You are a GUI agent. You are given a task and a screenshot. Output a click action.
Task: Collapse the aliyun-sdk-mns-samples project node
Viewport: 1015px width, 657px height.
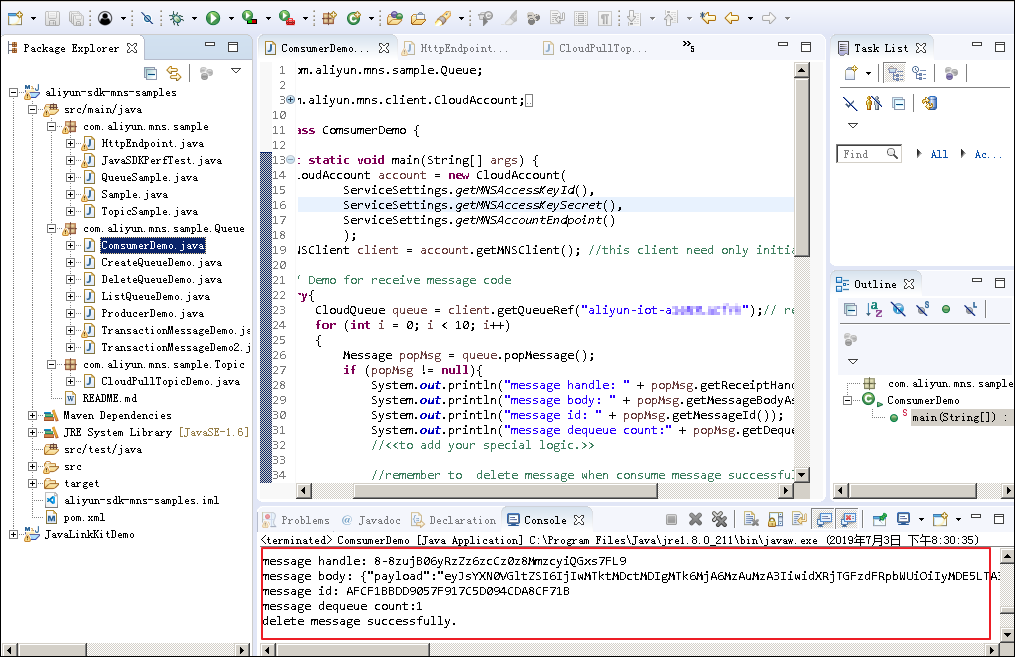pos(14,93)
